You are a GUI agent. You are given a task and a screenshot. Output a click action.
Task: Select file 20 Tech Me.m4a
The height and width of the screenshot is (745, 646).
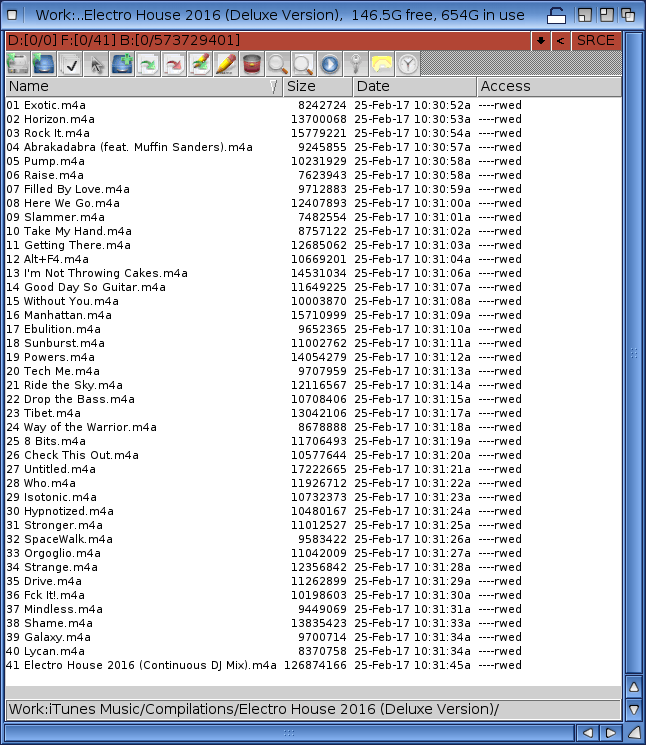[x=53, y=371]
